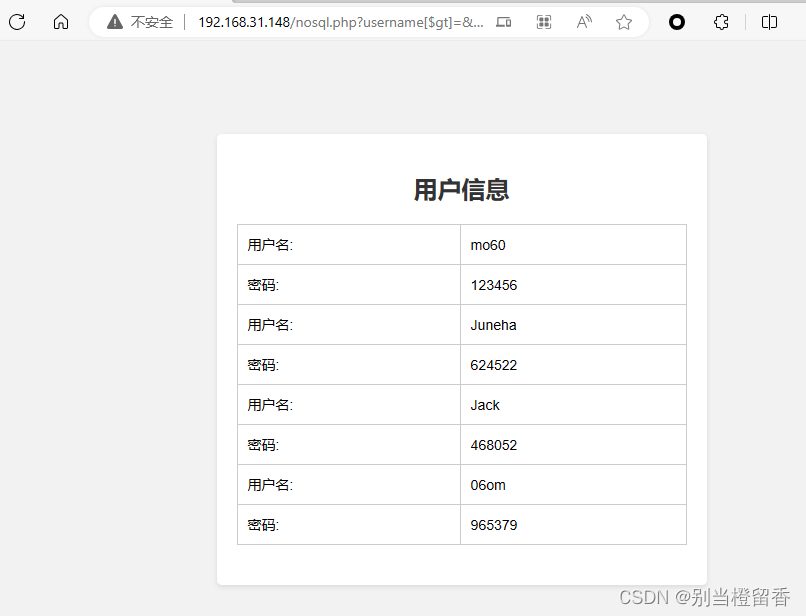This screenshot has width=806, height=616.
Task: Select username value Jack
Action: 485,405
